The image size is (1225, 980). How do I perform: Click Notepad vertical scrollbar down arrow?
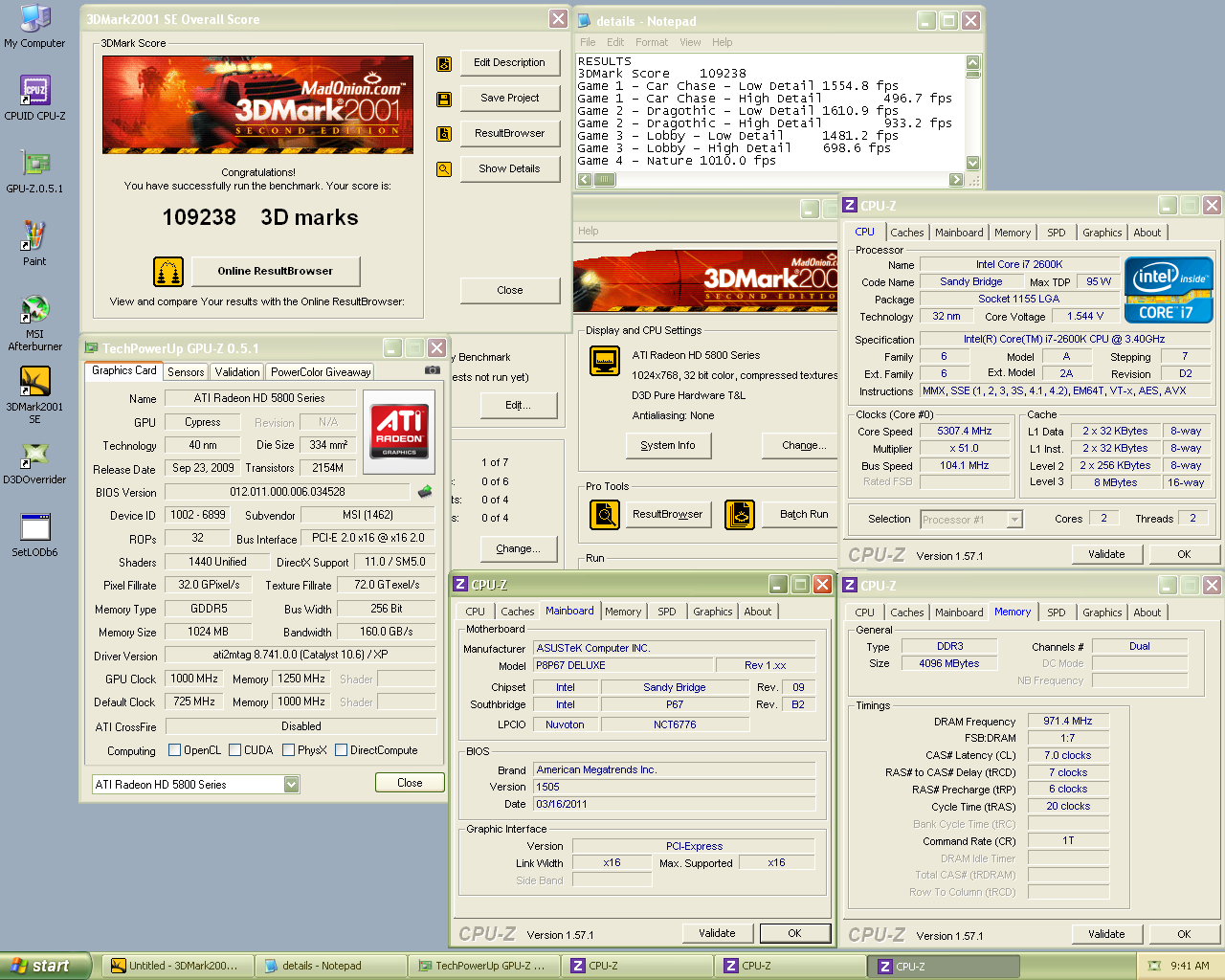(x=973, y=164)
